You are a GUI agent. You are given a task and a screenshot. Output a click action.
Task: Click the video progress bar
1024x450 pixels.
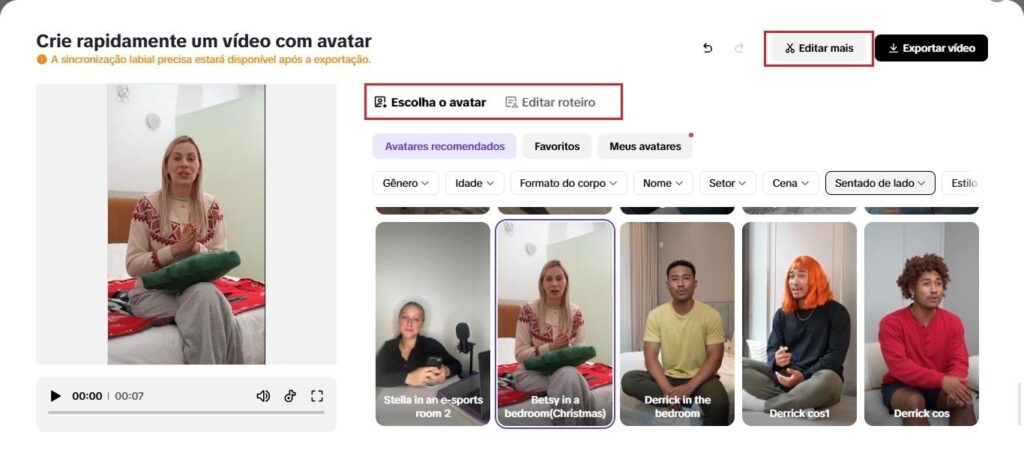[x=186, y=413]
